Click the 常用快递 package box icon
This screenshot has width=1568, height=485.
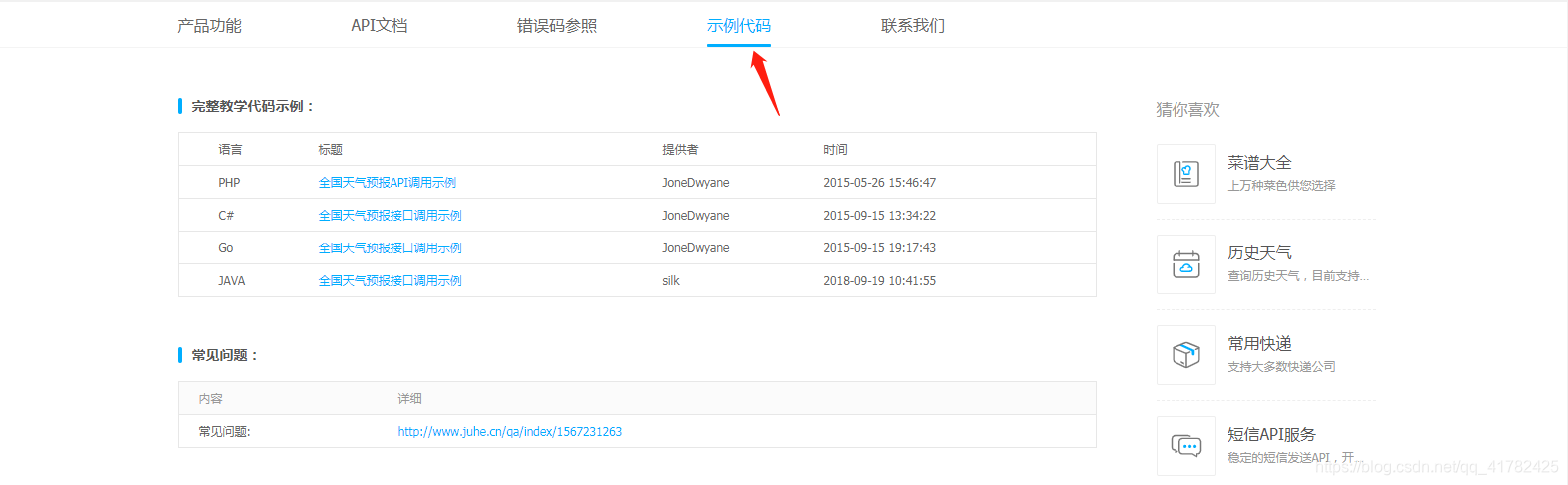[x=1186, y=355]
